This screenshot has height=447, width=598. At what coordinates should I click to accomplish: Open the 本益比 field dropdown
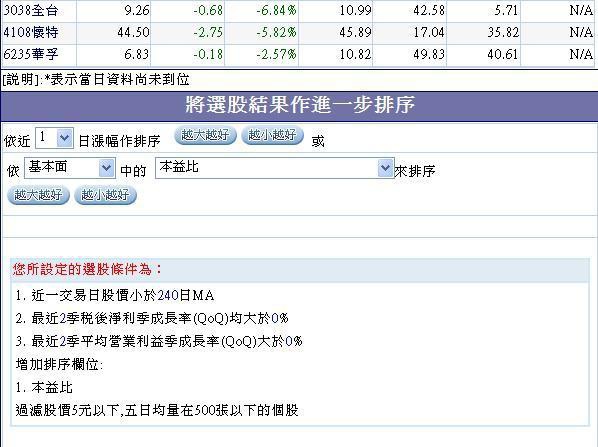tap(275, 168)
